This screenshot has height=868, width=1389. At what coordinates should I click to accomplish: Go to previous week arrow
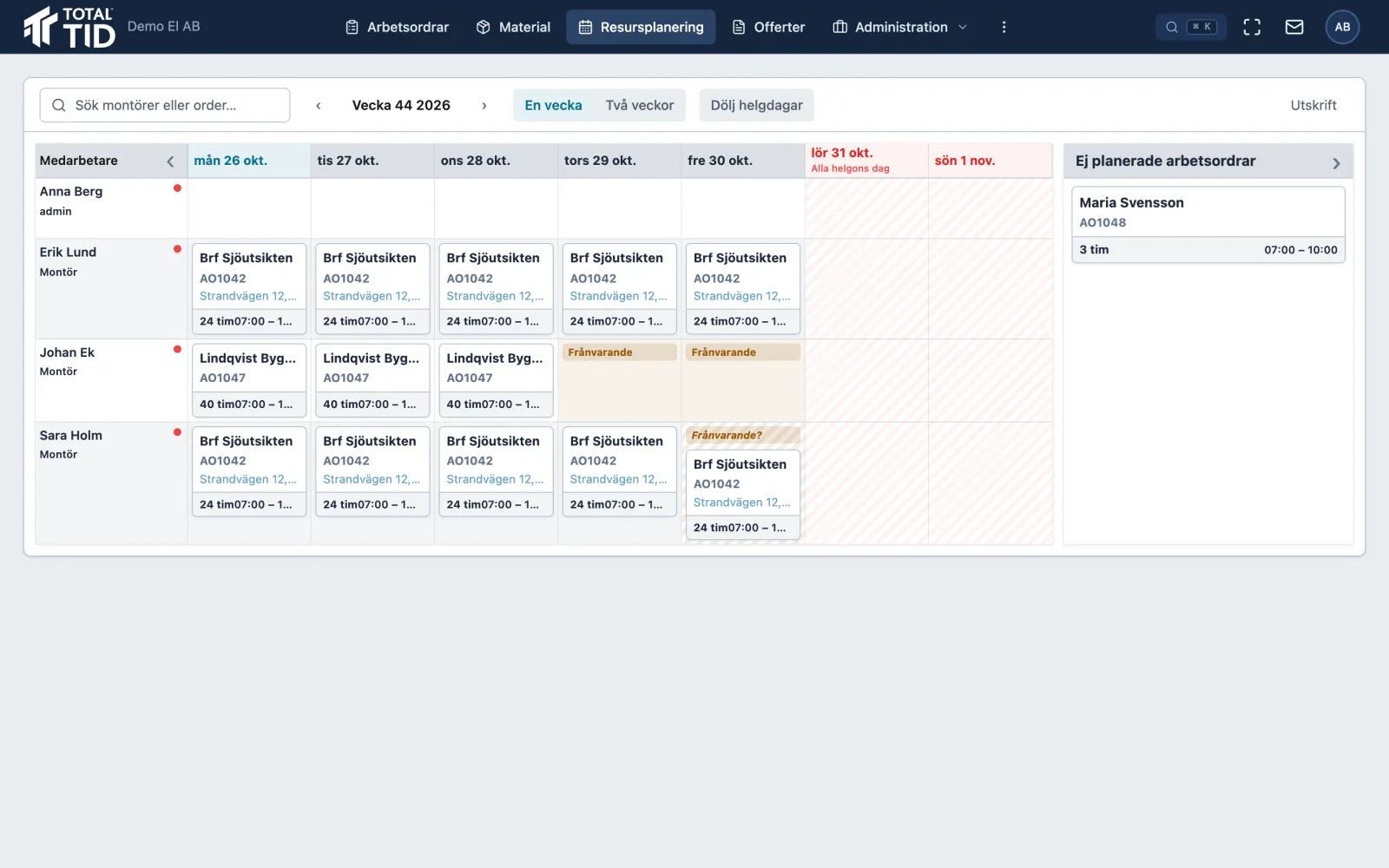tap(319, 105)
